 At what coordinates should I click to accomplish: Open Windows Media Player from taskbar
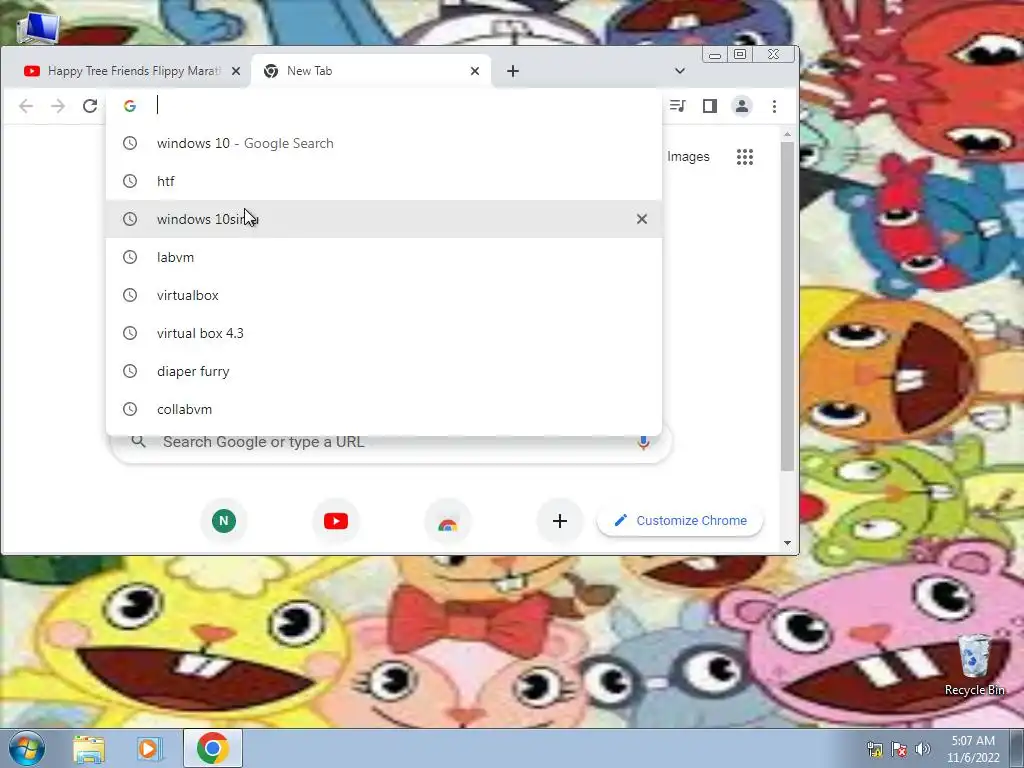click(149, 748)
